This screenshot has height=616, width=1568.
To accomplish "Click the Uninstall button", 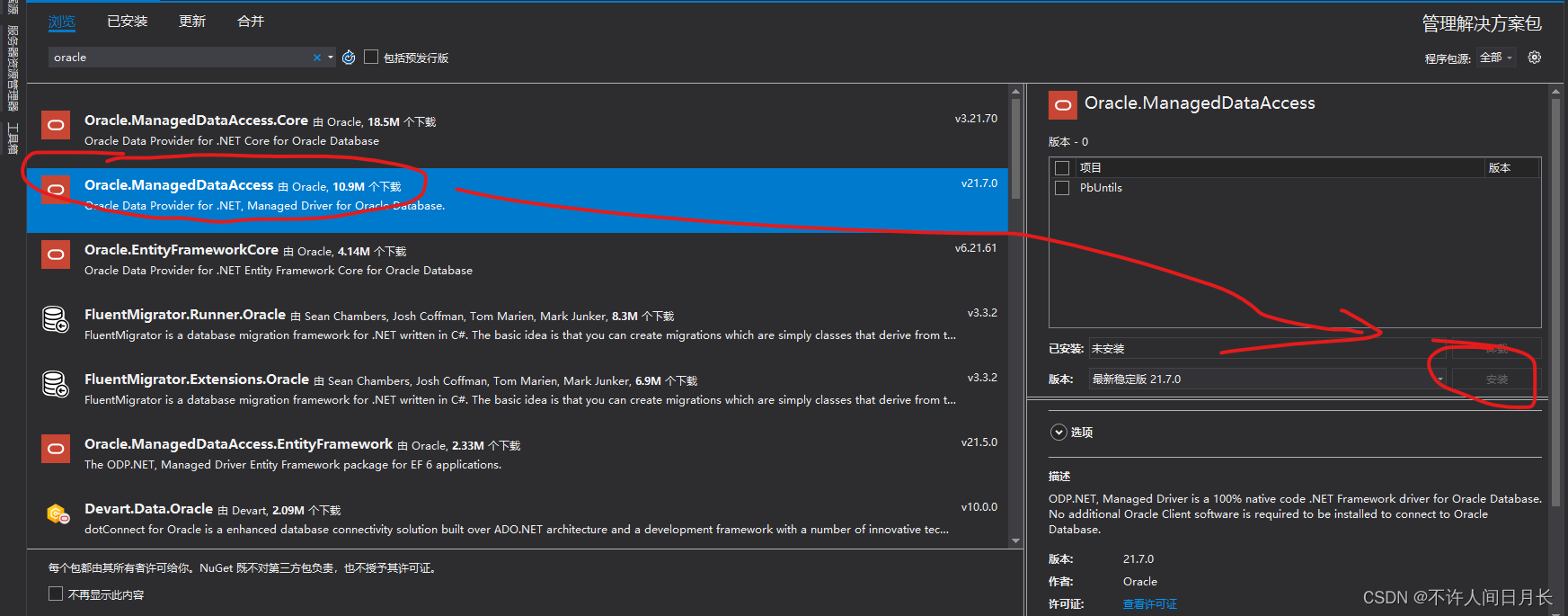I will click(x=1496, y=348).
